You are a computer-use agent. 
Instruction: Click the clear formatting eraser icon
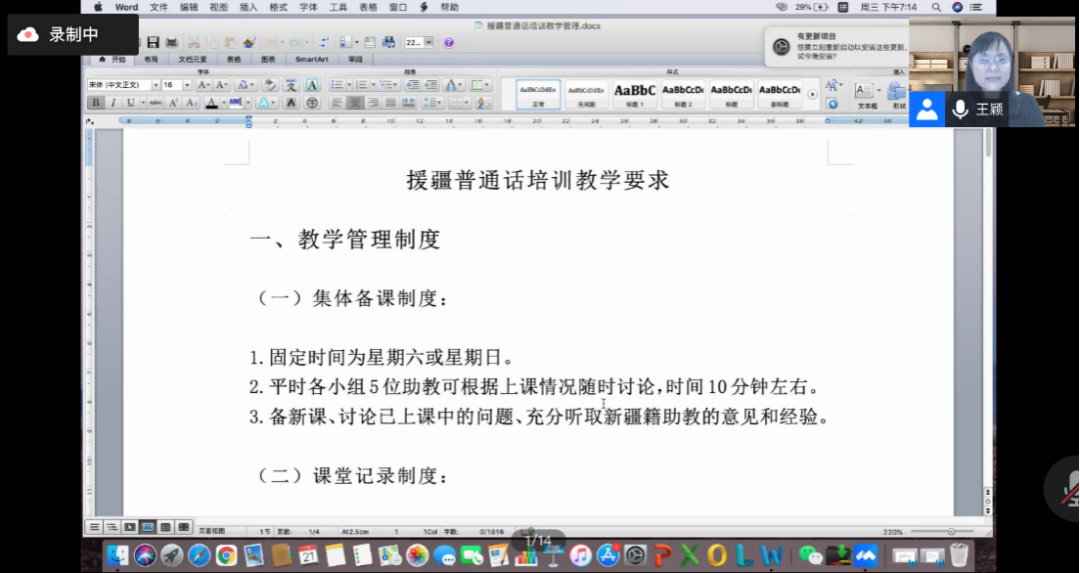tap(270, 85)
